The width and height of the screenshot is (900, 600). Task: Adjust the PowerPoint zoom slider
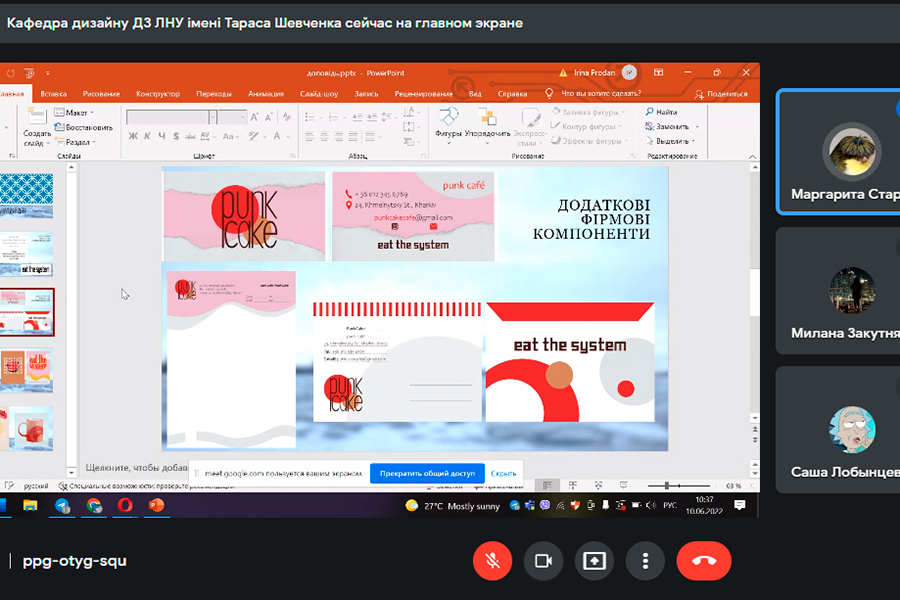pyautogui.click(x=668, y=486)
